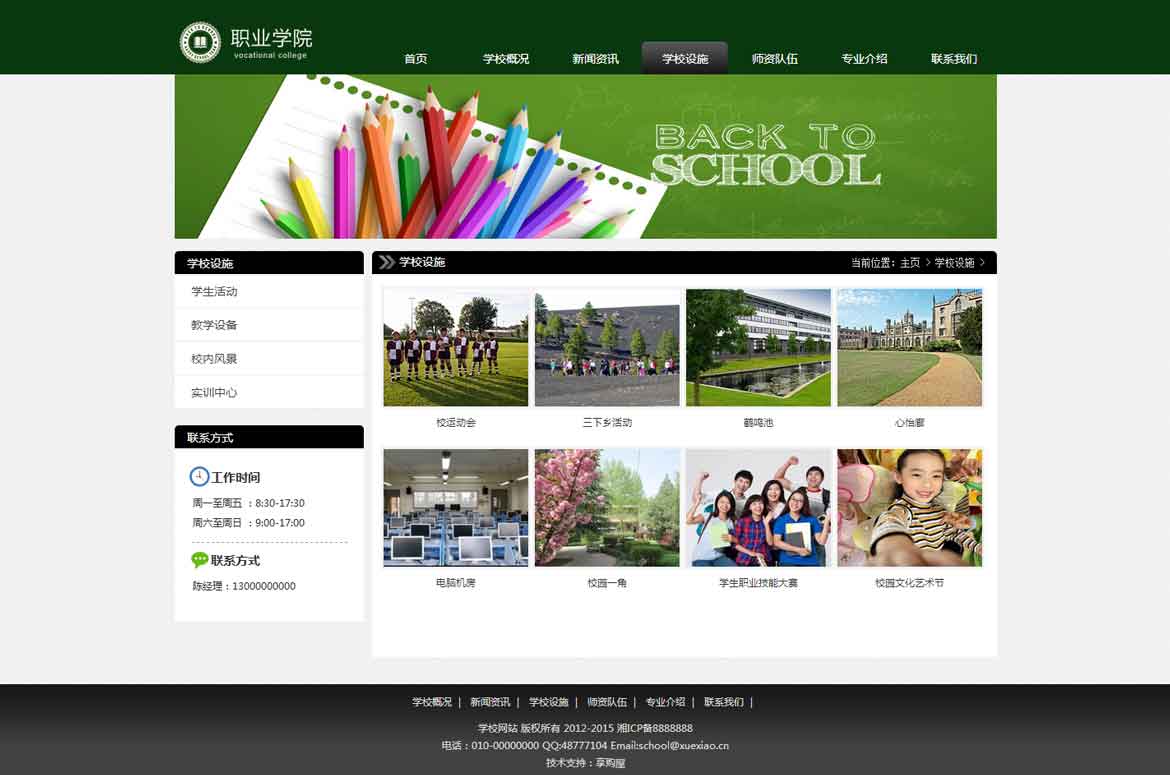Click the 校园一角 caption text
This screenshot has width=1170, height=775.
click(x=607, y=583)
